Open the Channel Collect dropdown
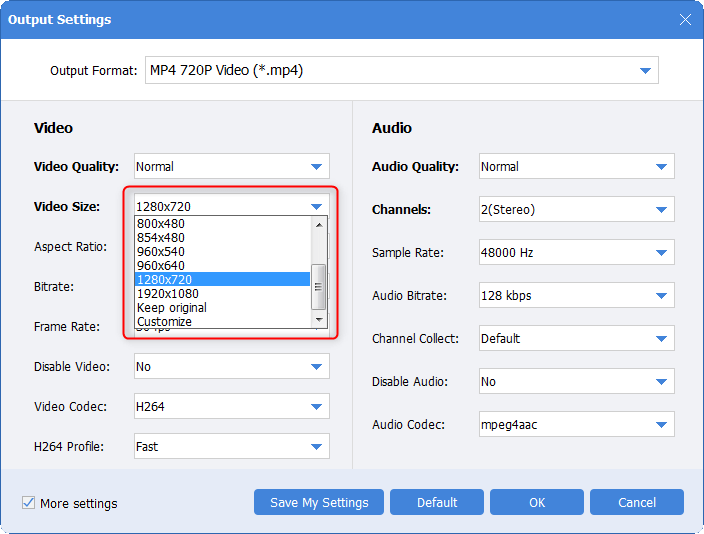 (x=576, y=338)
